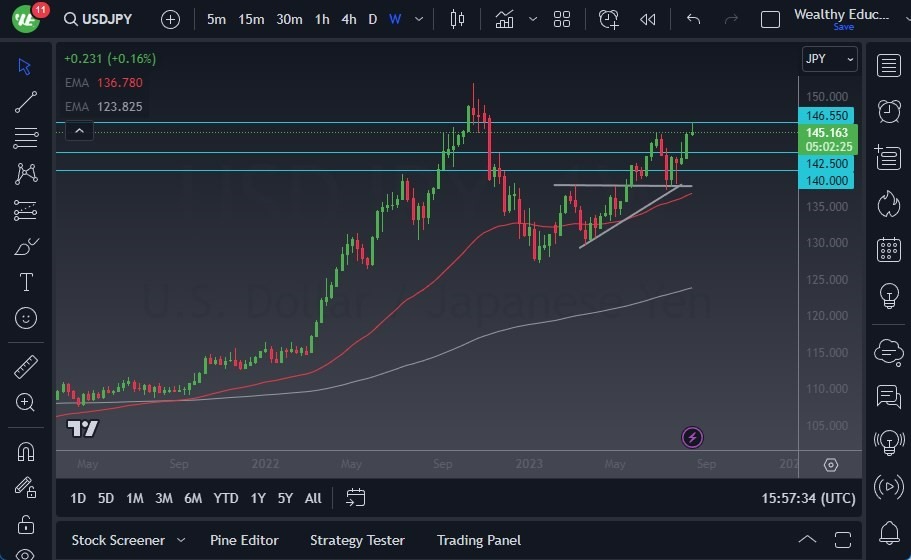This screenshot has height=560, width=911.
Task: Open the forecasting and measurement tools
Action: 26,210
